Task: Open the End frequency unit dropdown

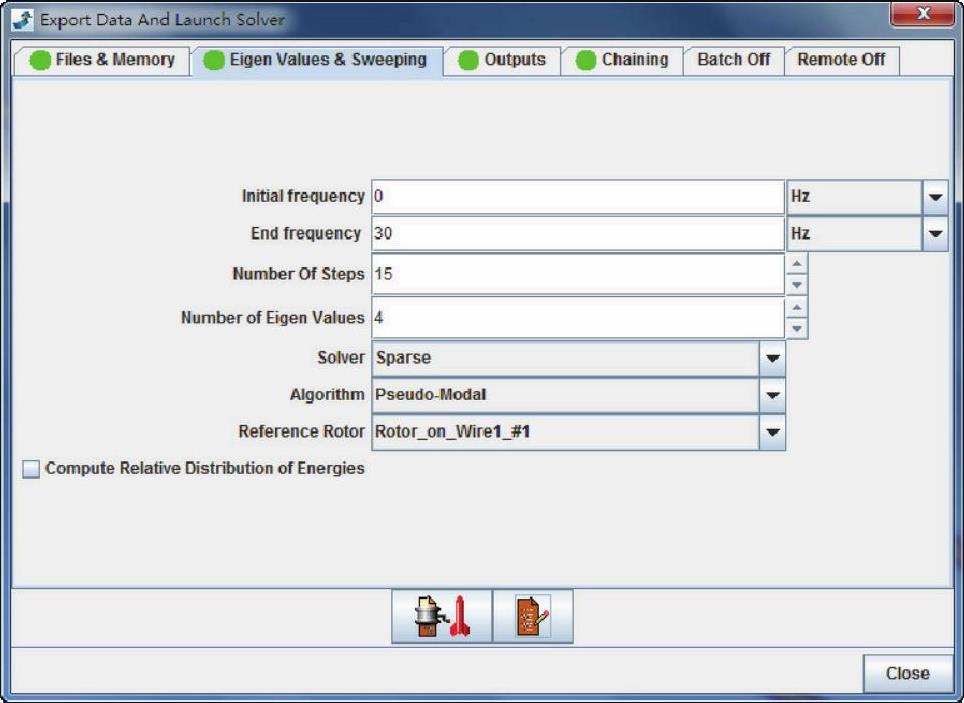Action: (x=935, y=234)
